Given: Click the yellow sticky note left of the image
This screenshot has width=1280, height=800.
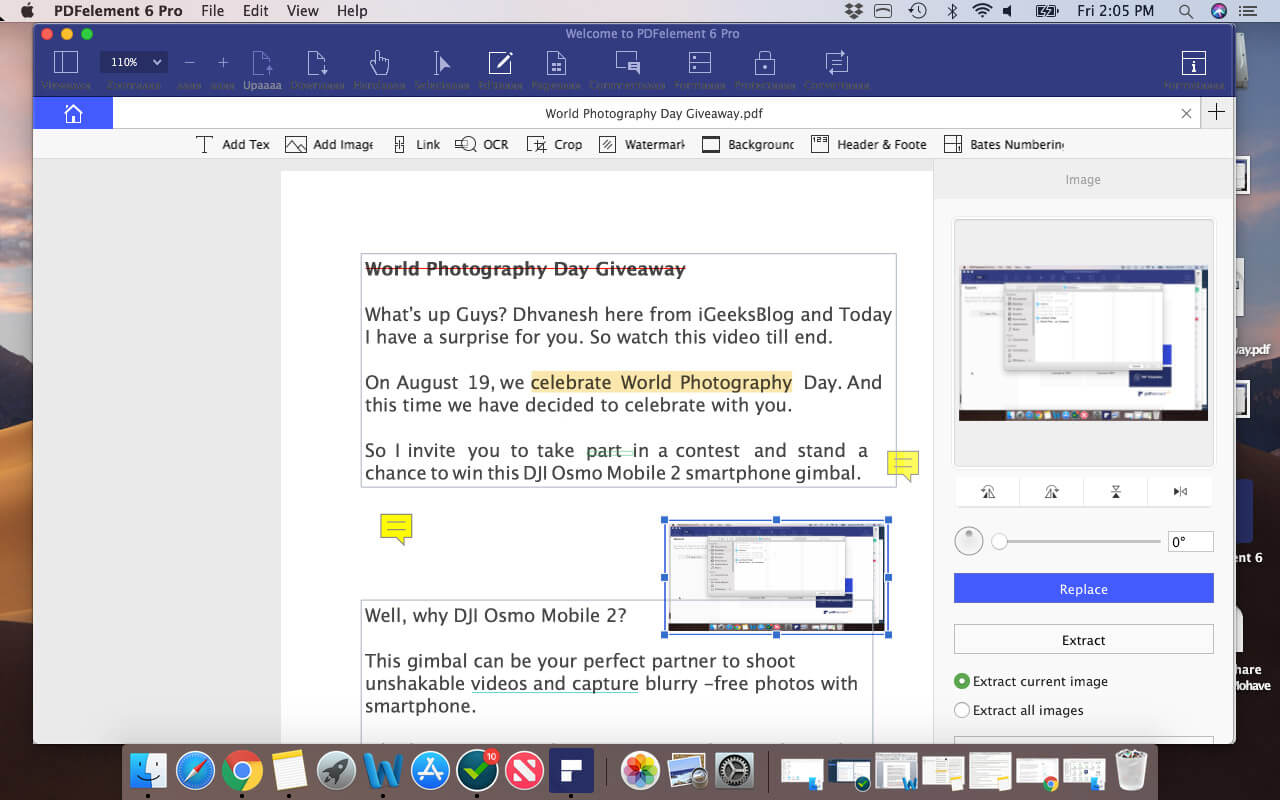Looking at the screenshot, I should pyautogui.click(x=396, y=528).
